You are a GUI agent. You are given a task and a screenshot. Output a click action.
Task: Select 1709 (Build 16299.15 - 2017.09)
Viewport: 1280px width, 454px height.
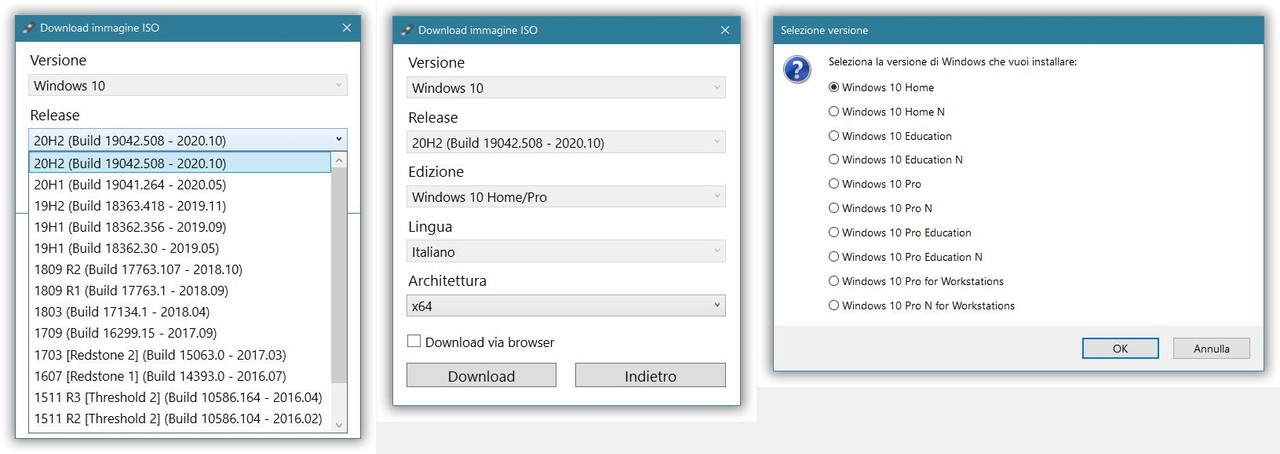click(x=180, y=333)
